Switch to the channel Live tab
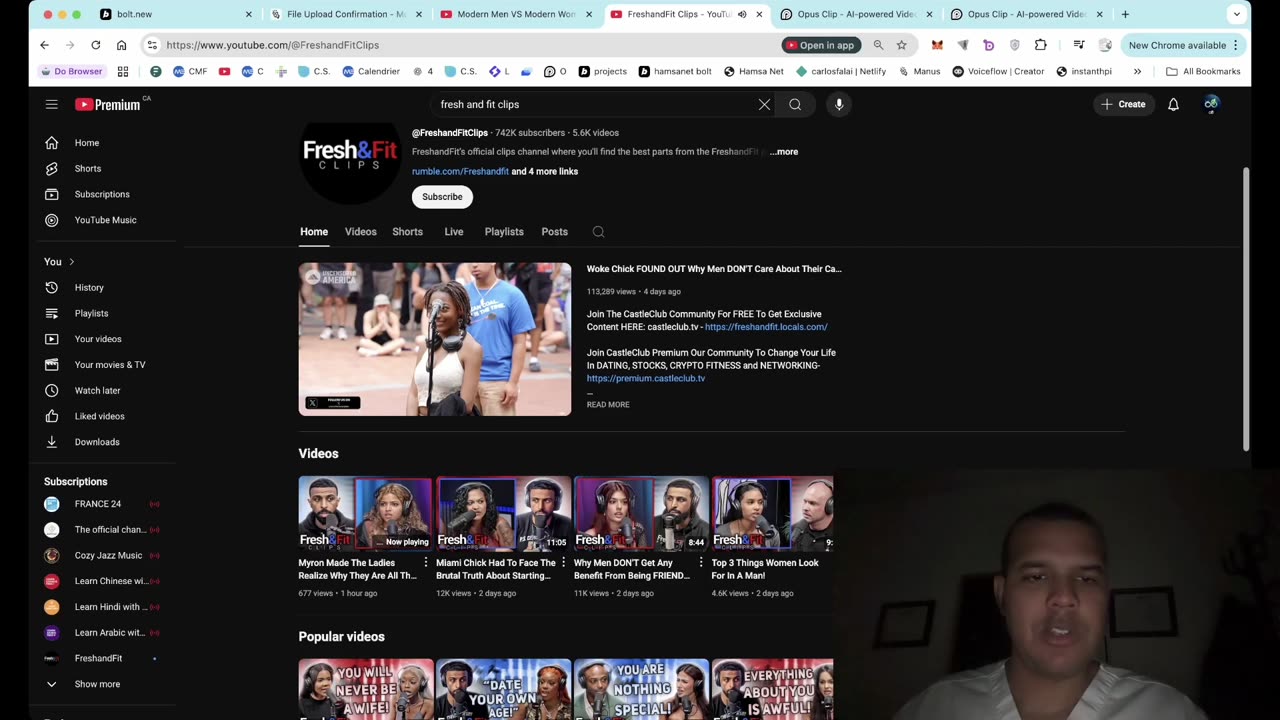 [x=454, y=232]
